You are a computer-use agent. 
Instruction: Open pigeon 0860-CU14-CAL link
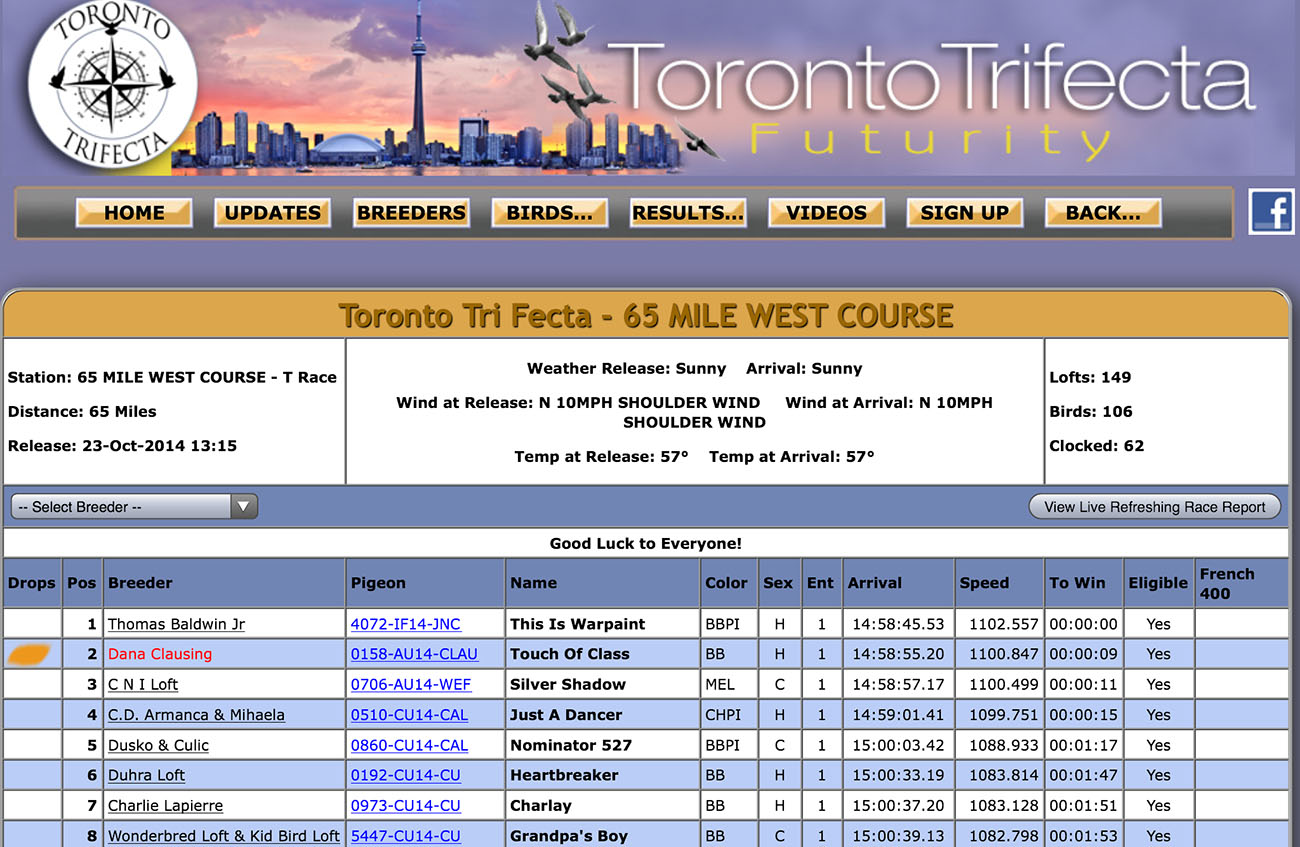pyautogui.click(x=409, y=745)
